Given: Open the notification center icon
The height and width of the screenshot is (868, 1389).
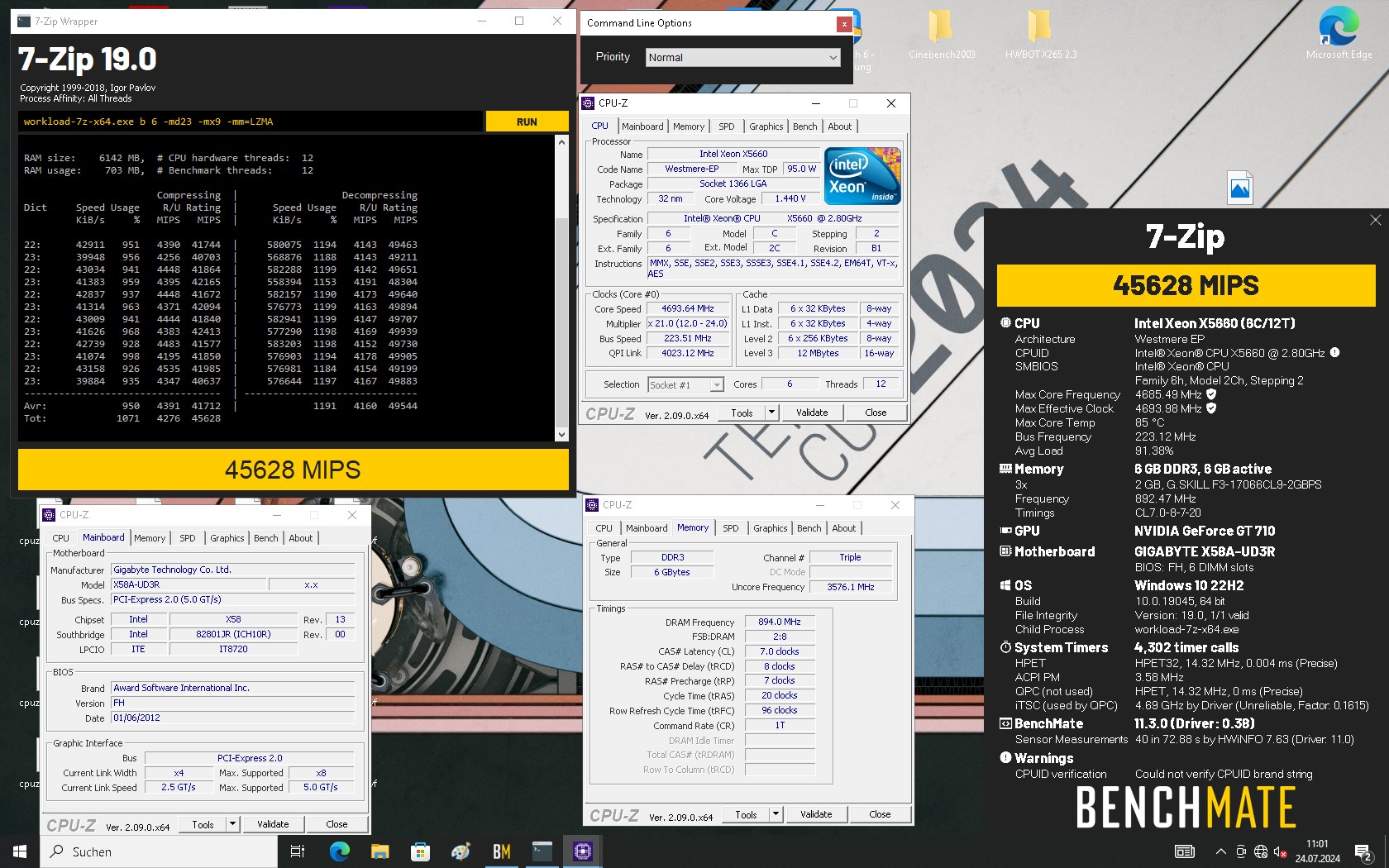Looking at the screenshot, I should click(1363, 851).
